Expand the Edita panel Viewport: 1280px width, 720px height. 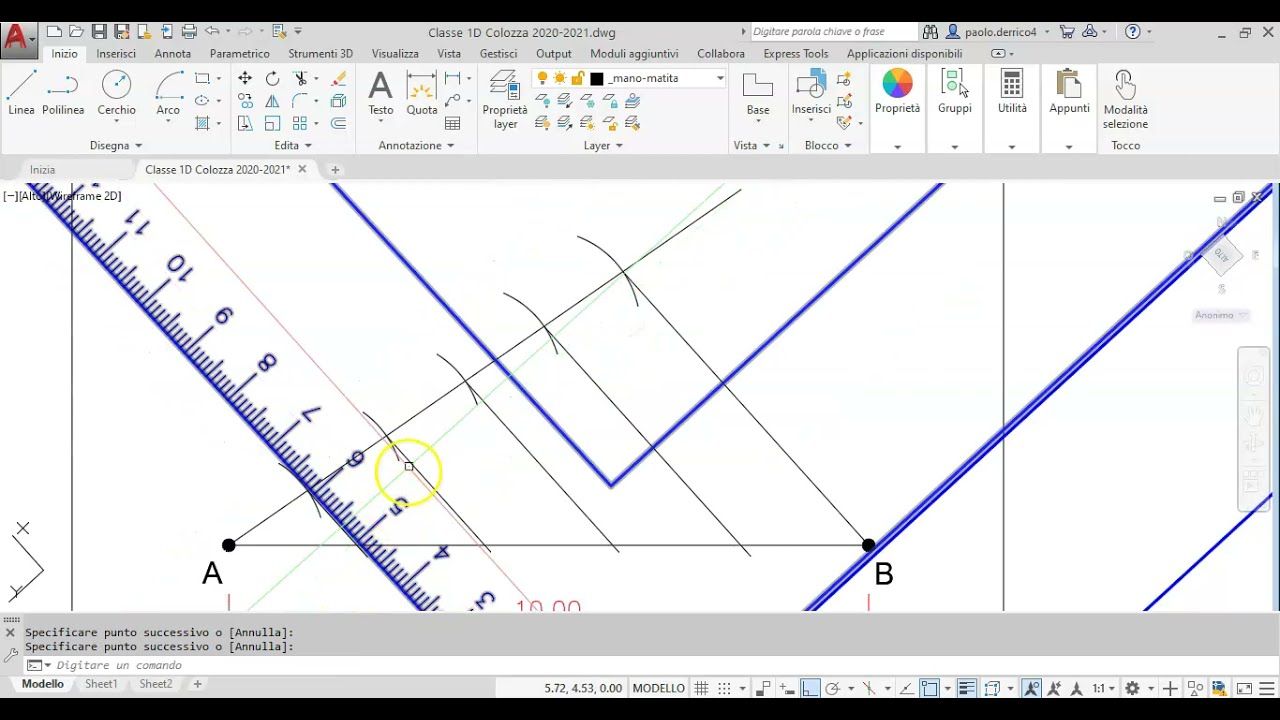point(293,145)
